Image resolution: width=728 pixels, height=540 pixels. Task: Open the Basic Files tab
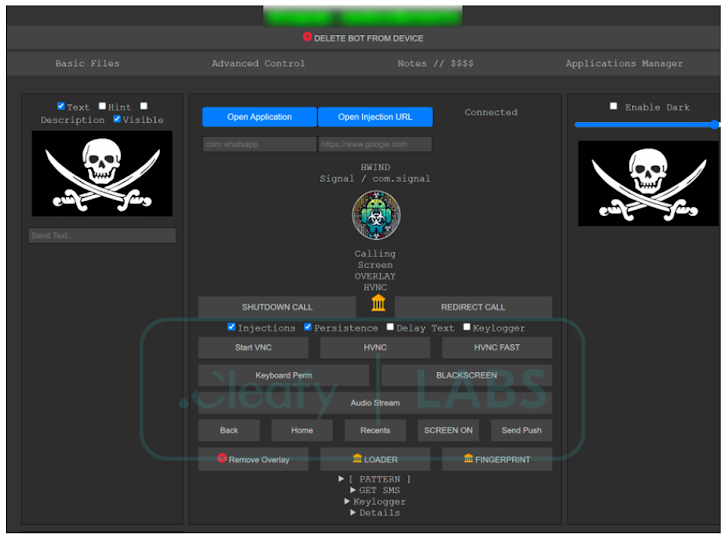point(87,63)
